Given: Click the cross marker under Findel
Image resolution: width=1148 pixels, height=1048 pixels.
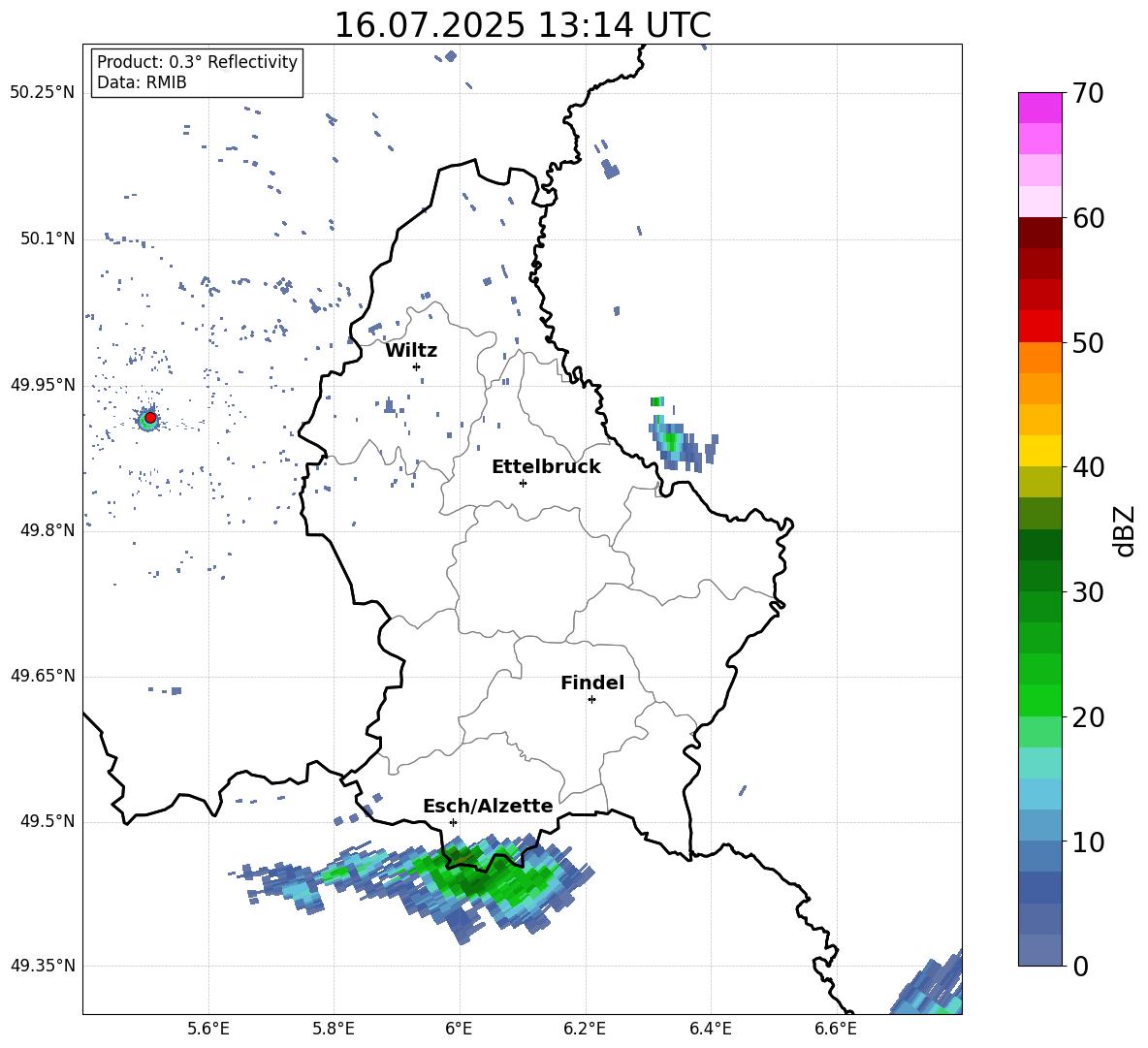Looking at the screenshot, I should [x=591, y=700].
